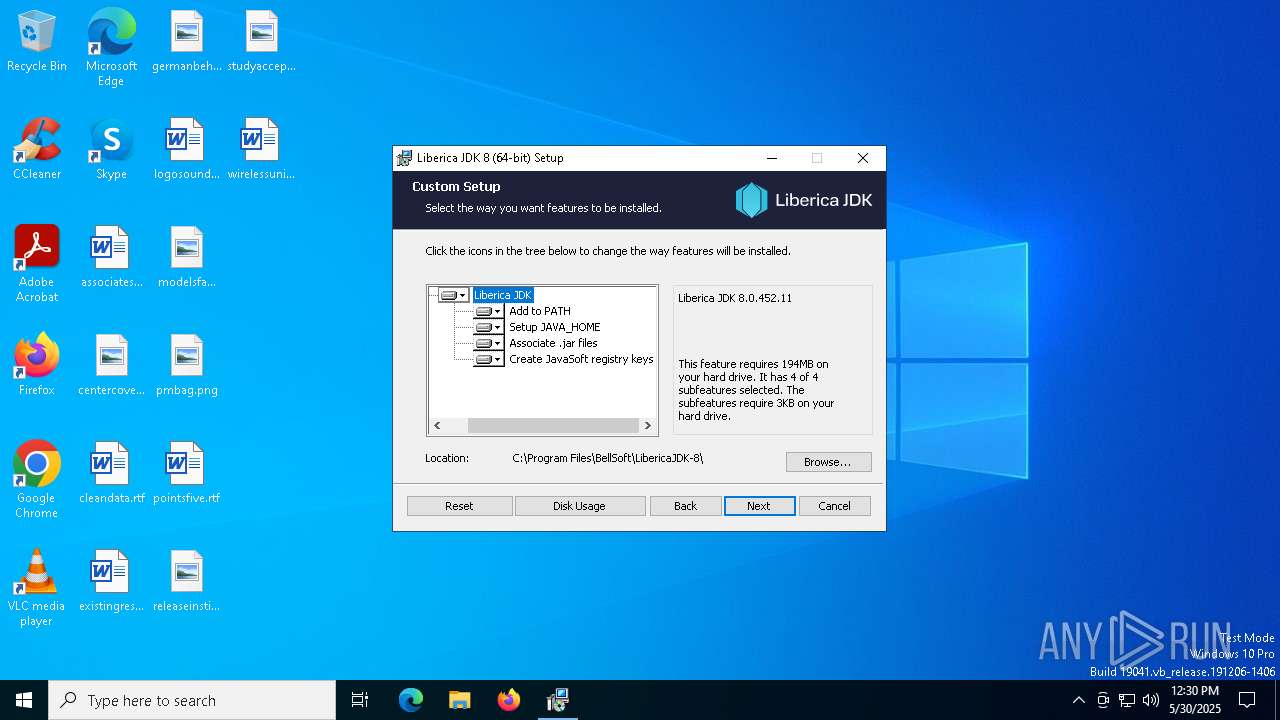Cancel the Liberica JDK setup
This screenshot has width=1280, height=720.
(834, 506)
